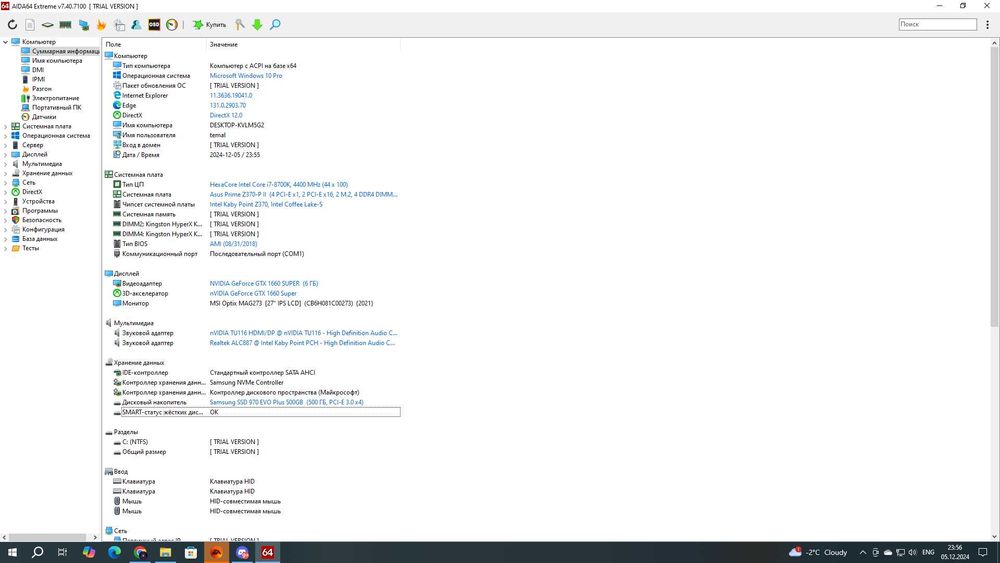Select Суммарная информация in the tree
The width and height of the screenshot is (1000, 563).
click(66, 51)
